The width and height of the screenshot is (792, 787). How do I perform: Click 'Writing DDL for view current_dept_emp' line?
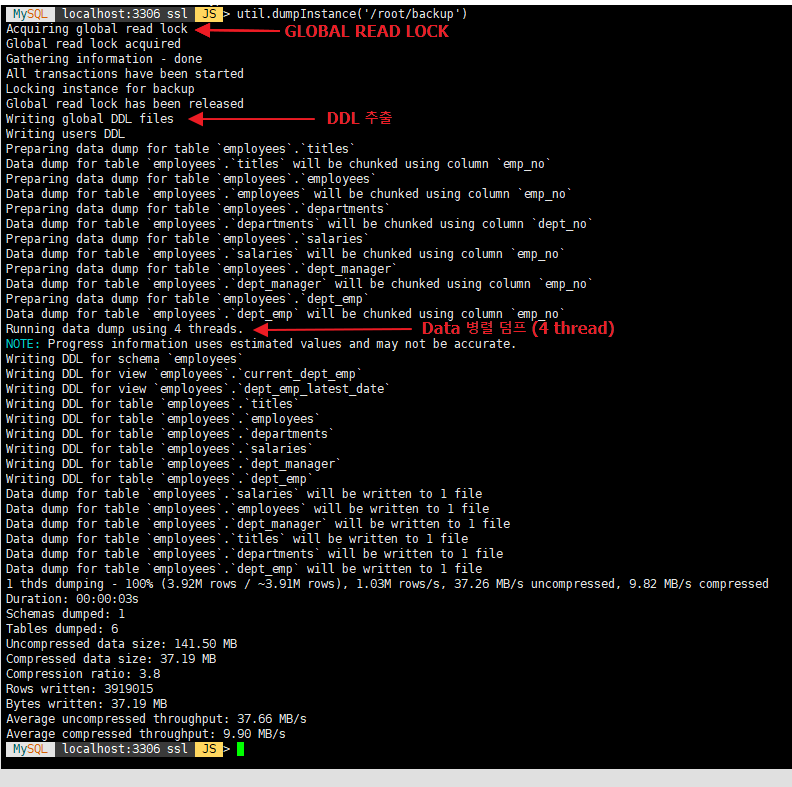(x=184, y=374)
